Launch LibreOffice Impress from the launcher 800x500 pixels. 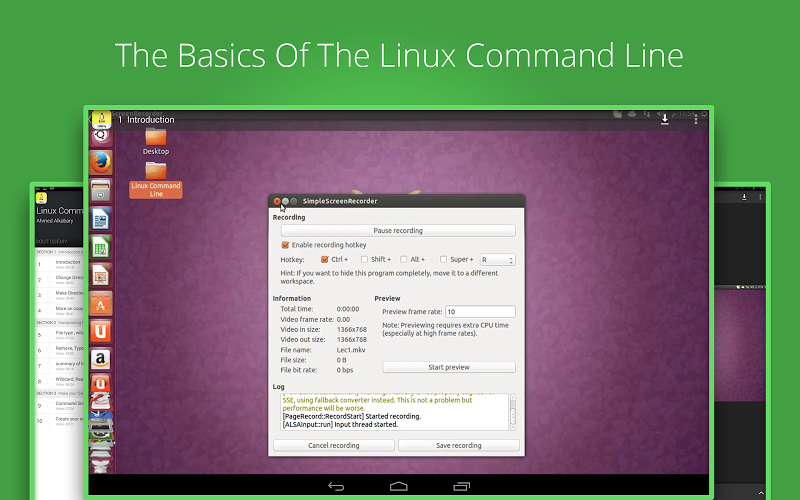pyautogui.click(x=101, y=276)
